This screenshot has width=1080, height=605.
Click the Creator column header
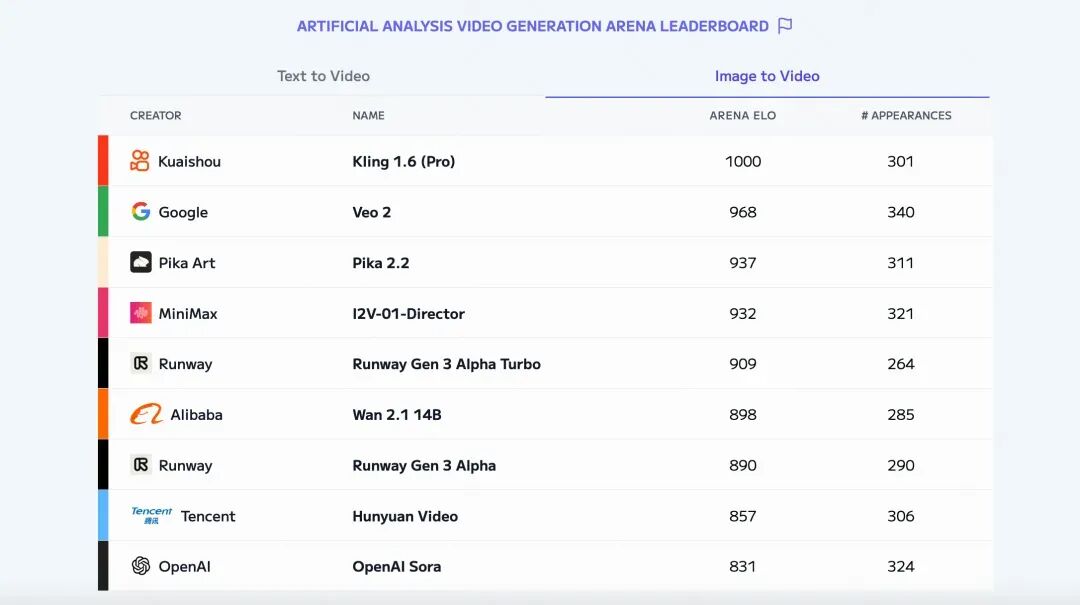click(x=156, y=115)
